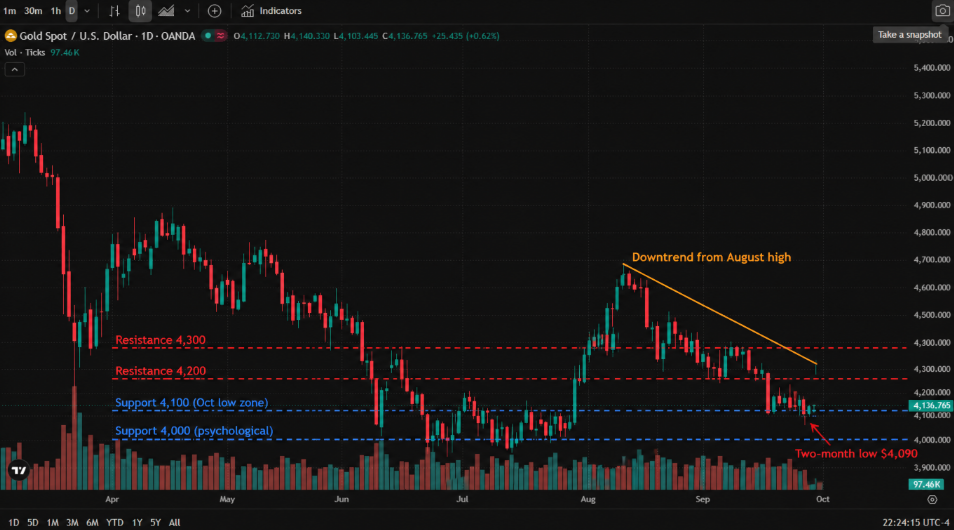Viewport: 954px width, 530px height.
Task: Click the red wave data mode icon
Action: pos(220,36)
